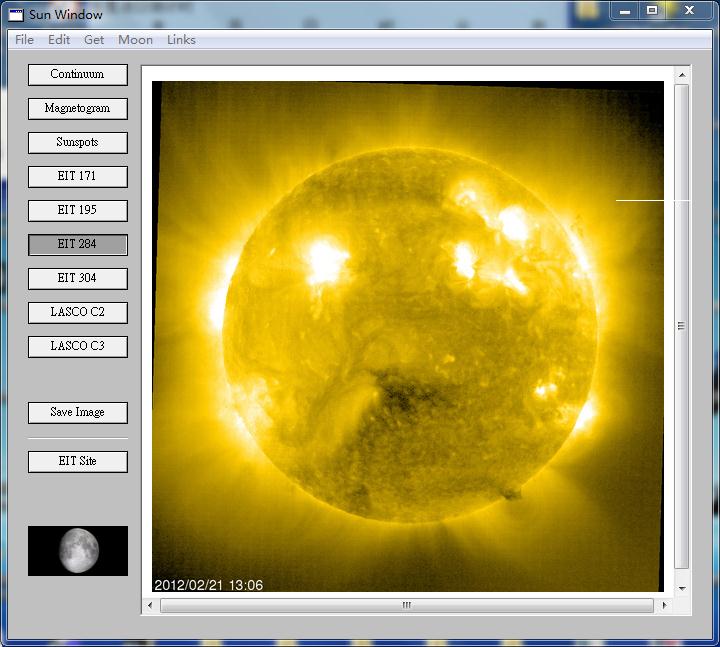Toggle the active EIT 284 button
The image size is (720, 647).
pyautogui.click(x=78, y=245)
